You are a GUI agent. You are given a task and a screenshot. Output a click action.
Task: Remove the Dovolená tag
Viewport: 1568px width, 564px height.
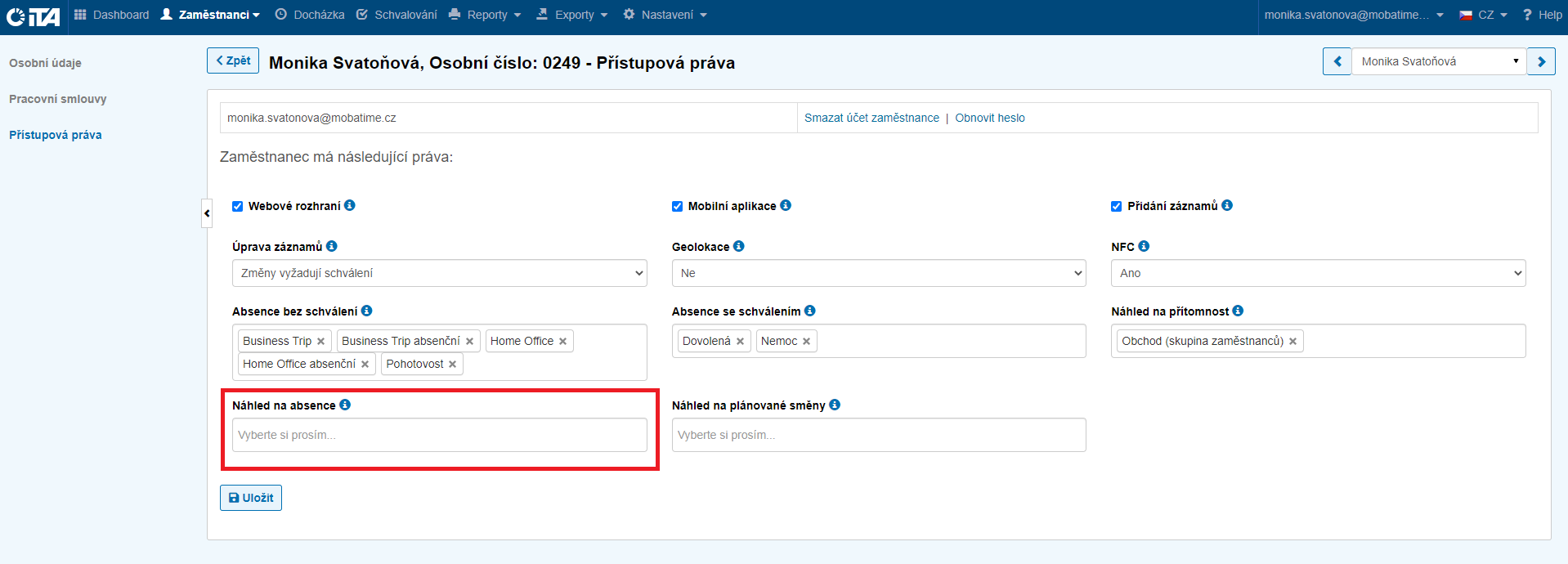740,342
